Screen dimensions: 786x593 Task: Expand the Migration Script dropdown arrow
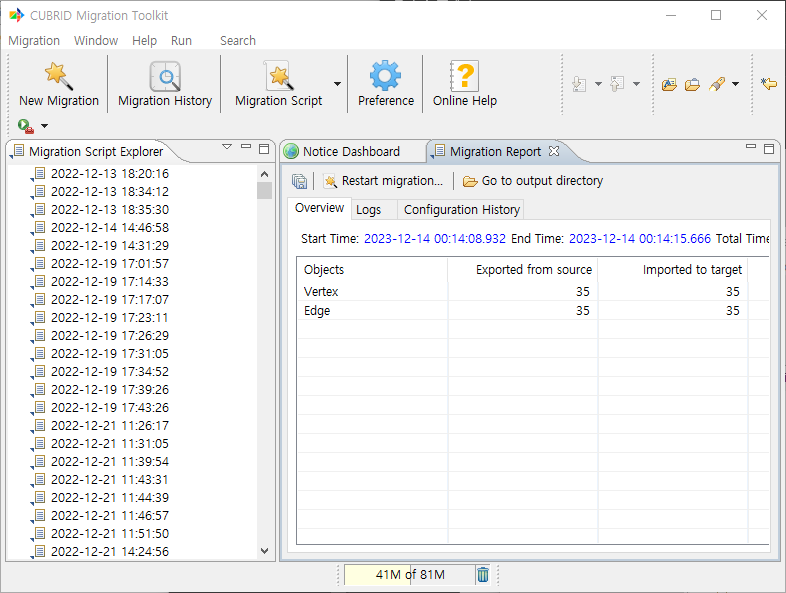(337, 84)
